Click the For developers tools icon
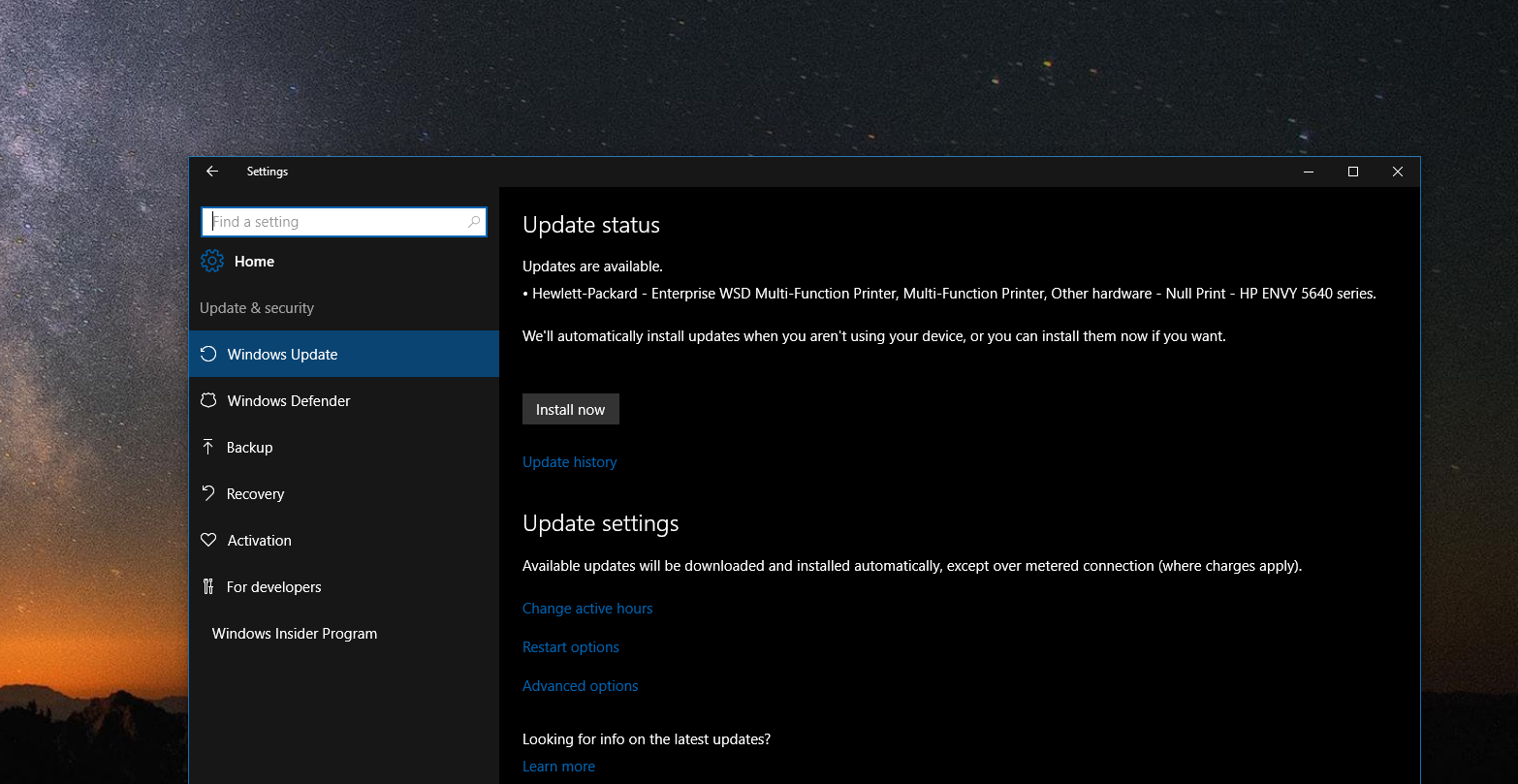 pos(207,586)
